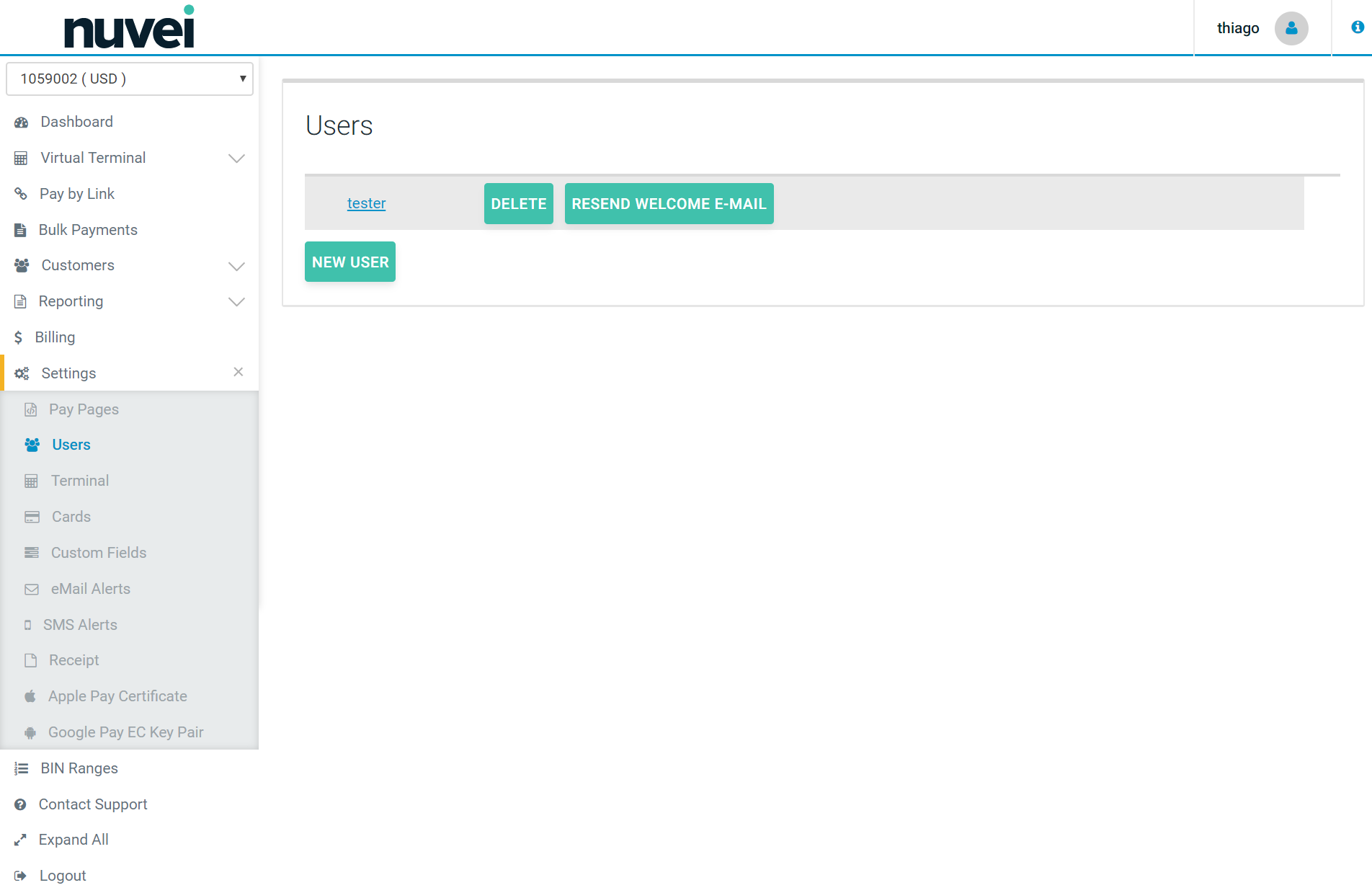Click the blue info icon in header
The image size is (1372, 893).
tap(1357, 27)
